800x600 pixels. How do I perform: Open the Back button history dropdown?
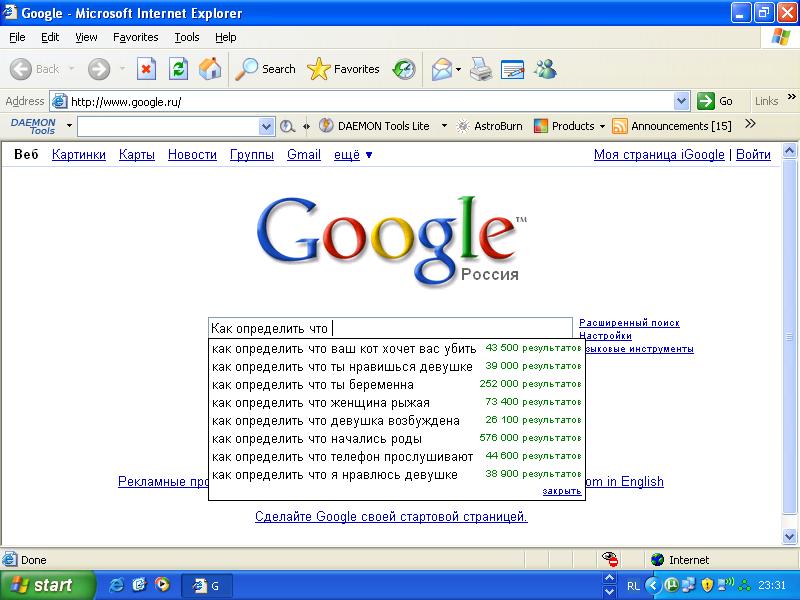click(71, 69)
